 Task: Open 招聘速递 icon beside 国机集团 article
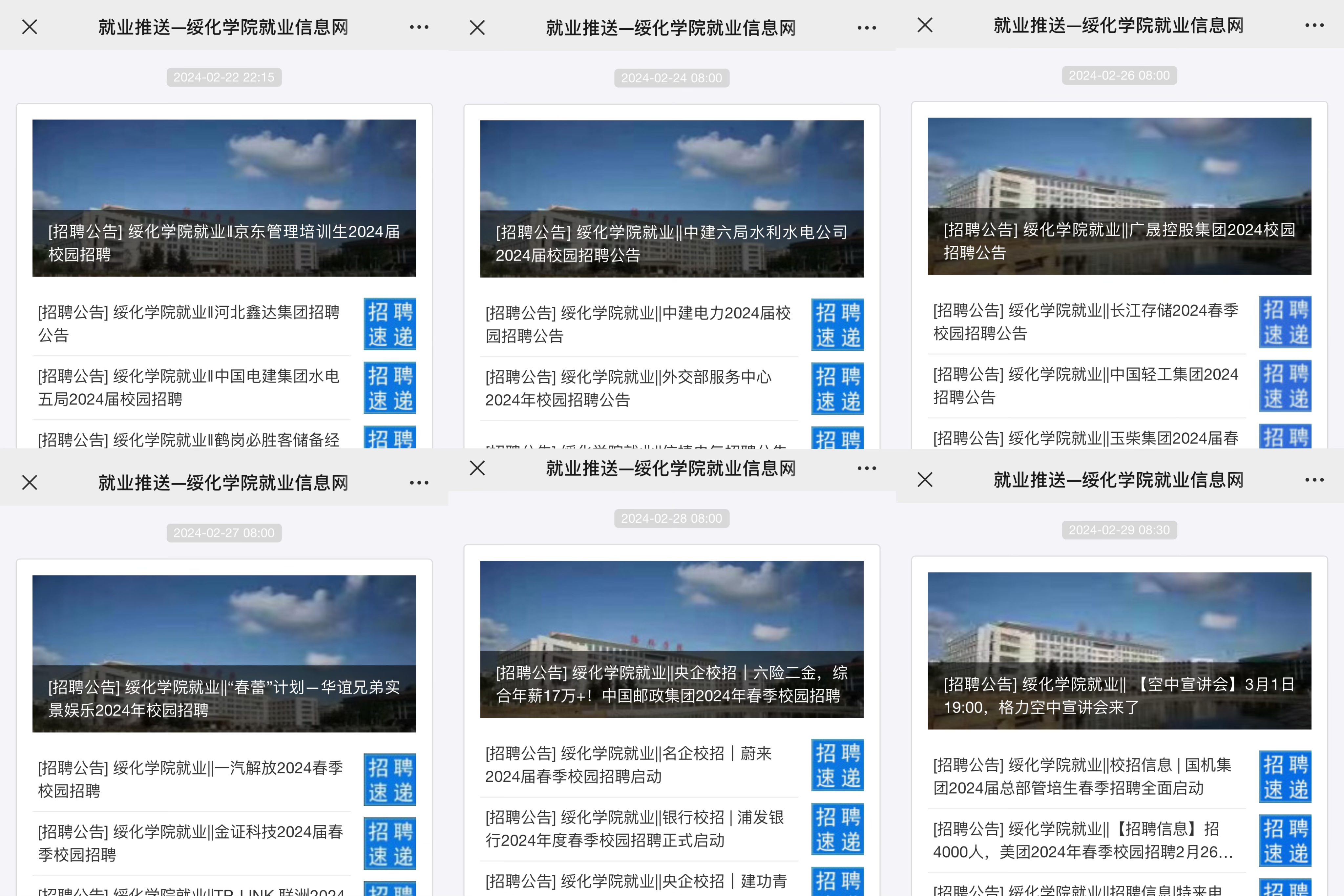[1285, 776]
